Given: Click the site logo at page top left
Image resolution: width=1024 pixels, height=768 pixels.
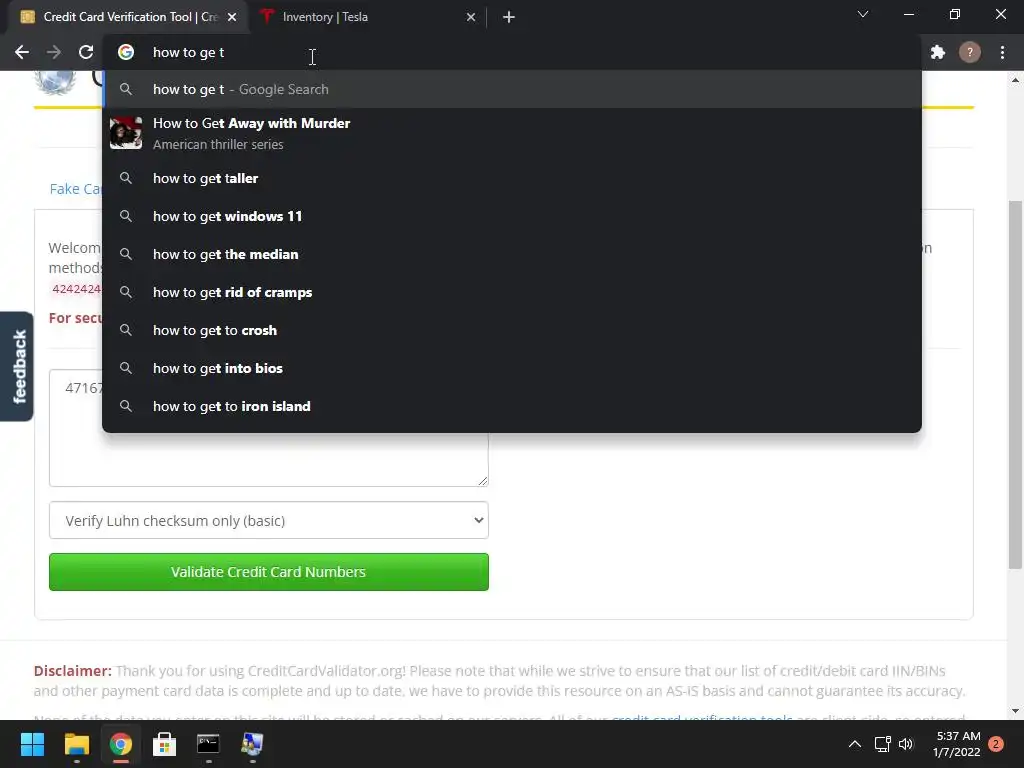Looking at the screenshot, I should (55, 82).
